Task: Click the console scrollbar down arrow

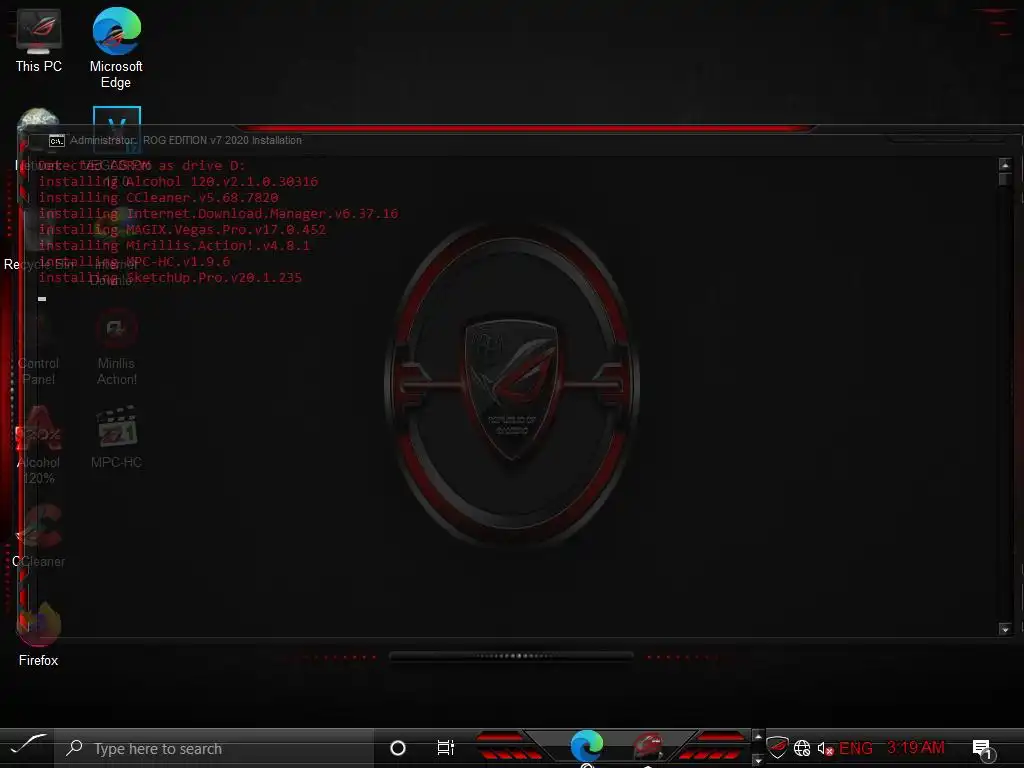Action: point(1005,630)
